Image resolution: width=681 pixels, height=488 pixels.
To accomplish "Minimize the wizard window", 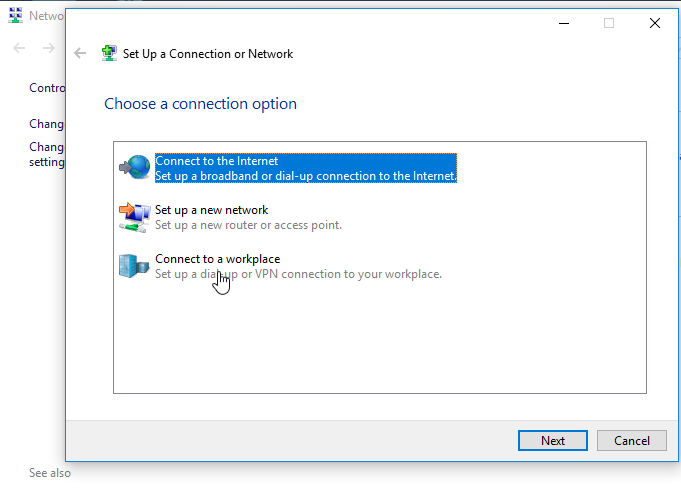I will coord(564,23).
